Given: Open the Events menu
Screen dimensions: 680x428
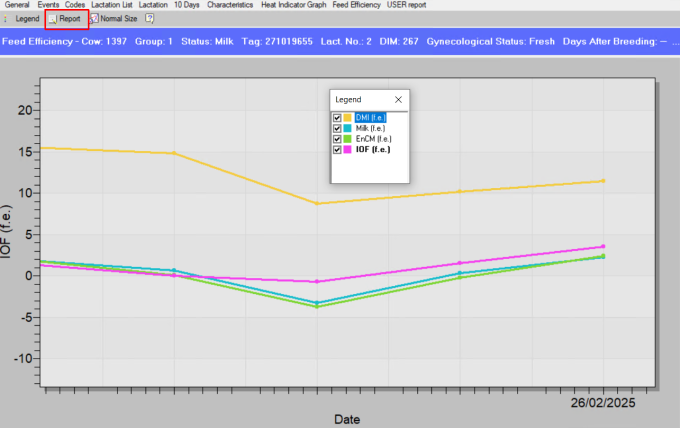Looking at the screenshot, I should point(49,5).
